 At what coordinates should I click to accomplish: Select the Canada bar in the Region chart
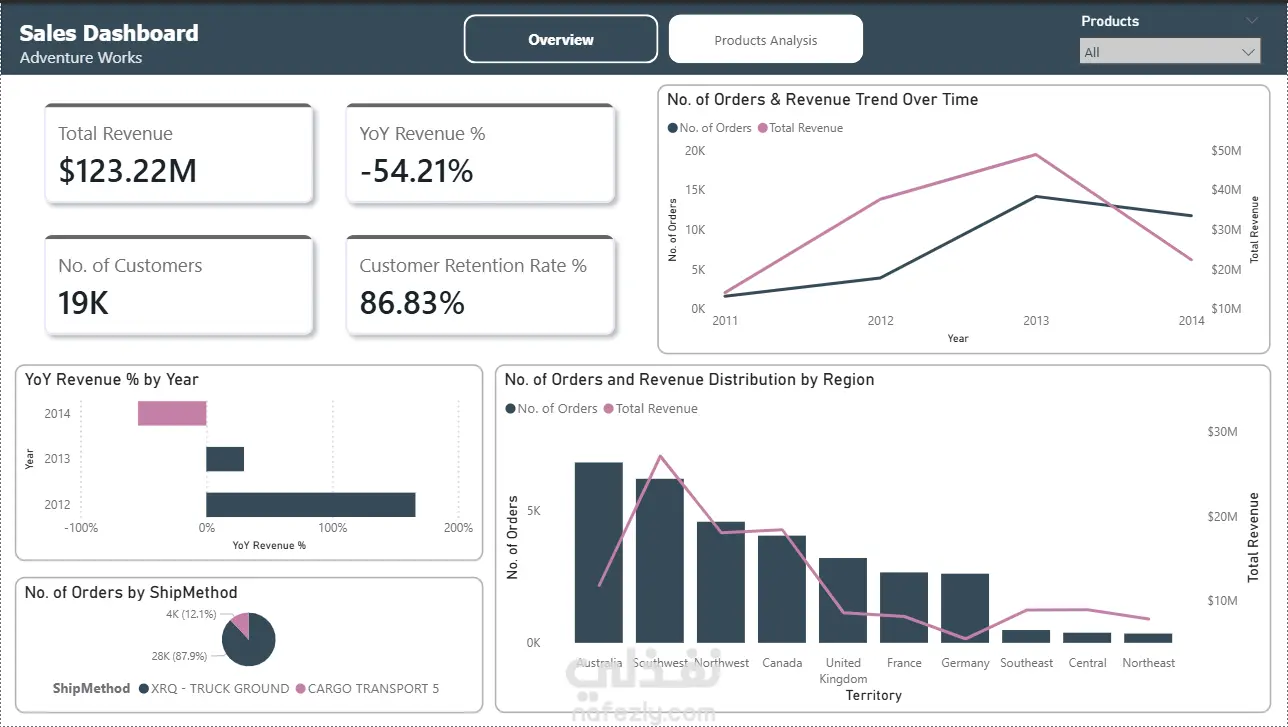click(781, 588)
